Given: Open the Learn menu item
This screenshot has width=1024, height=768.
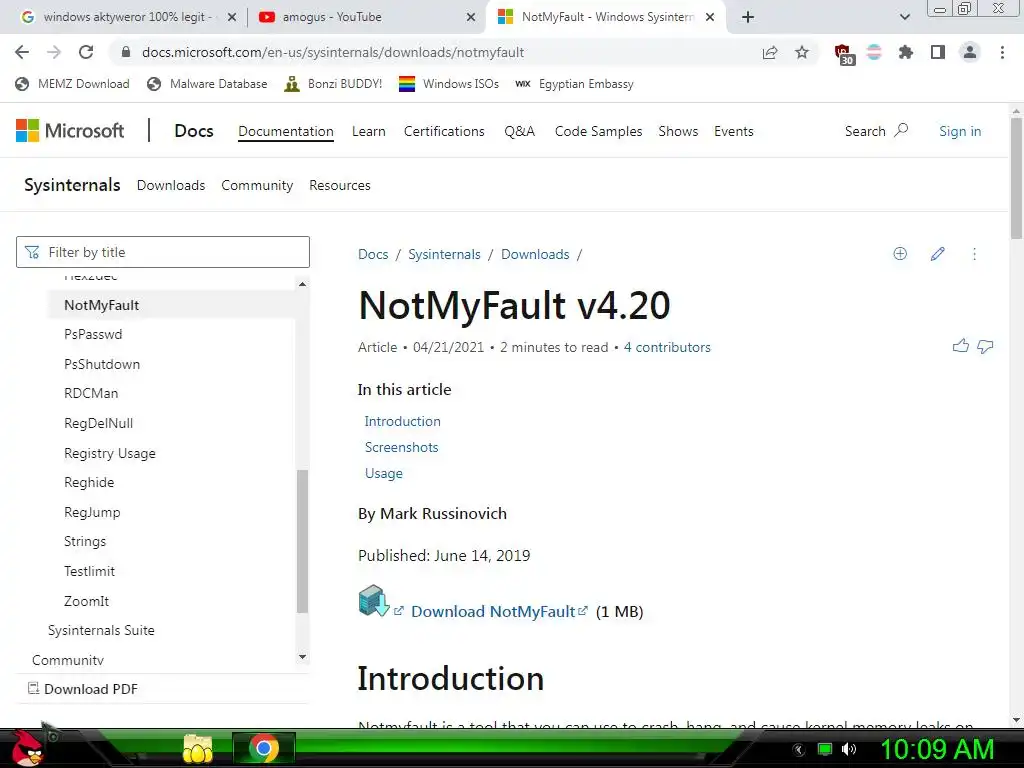Looking at the screenshot, I should tap(368, 131).
